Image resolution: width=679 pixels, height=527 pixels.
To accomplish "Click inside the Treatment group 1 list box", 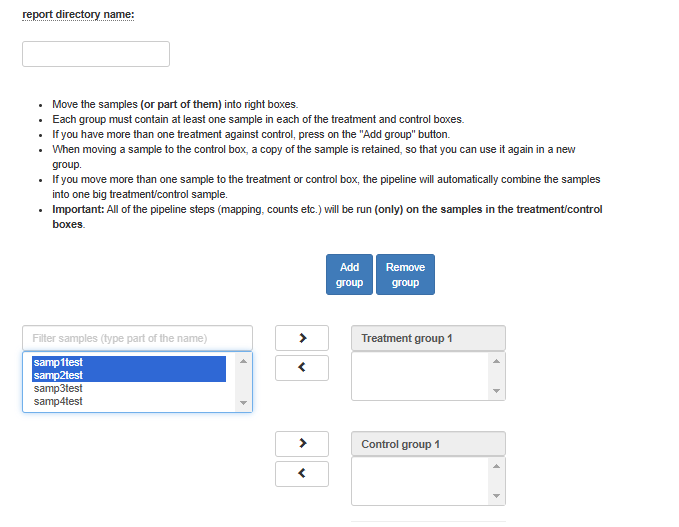I will tap(420, 376).
